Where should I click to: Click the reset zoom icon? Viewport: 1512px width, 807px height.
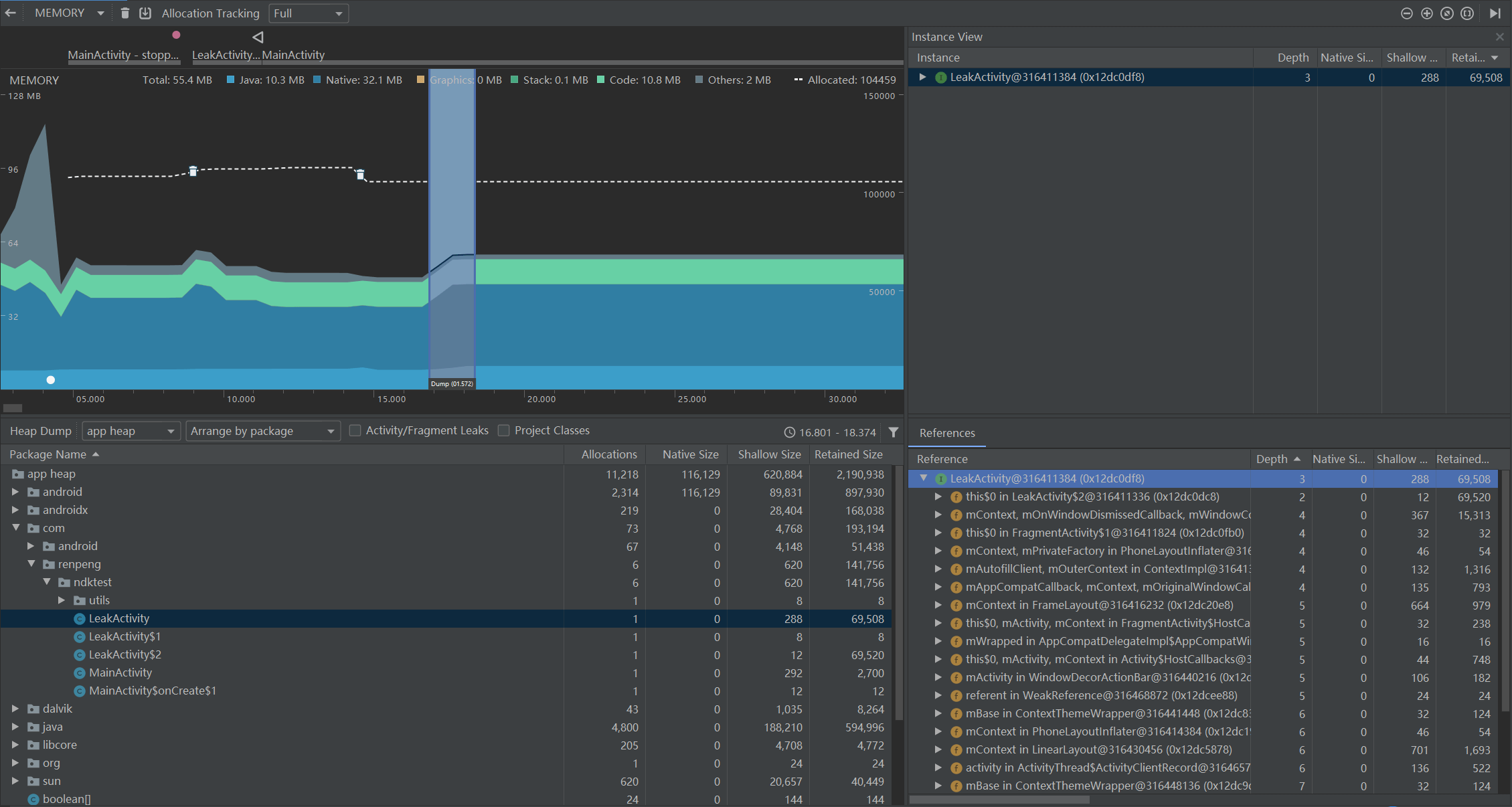(x=1447, y=13)
